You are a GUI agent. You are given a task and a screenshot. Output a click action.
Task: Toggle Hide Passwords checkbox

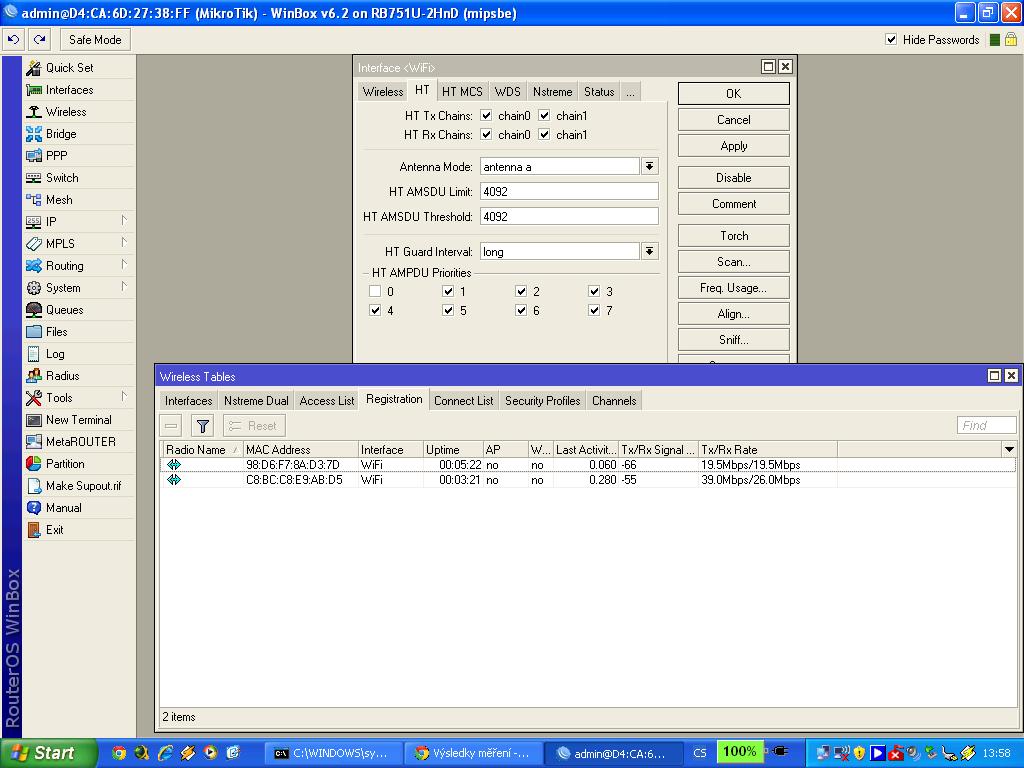pos(891,40)
